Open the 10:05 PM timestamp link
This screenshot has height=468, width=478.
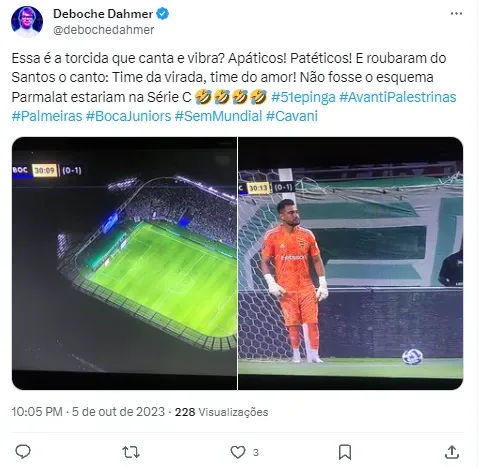pos(37,412)
